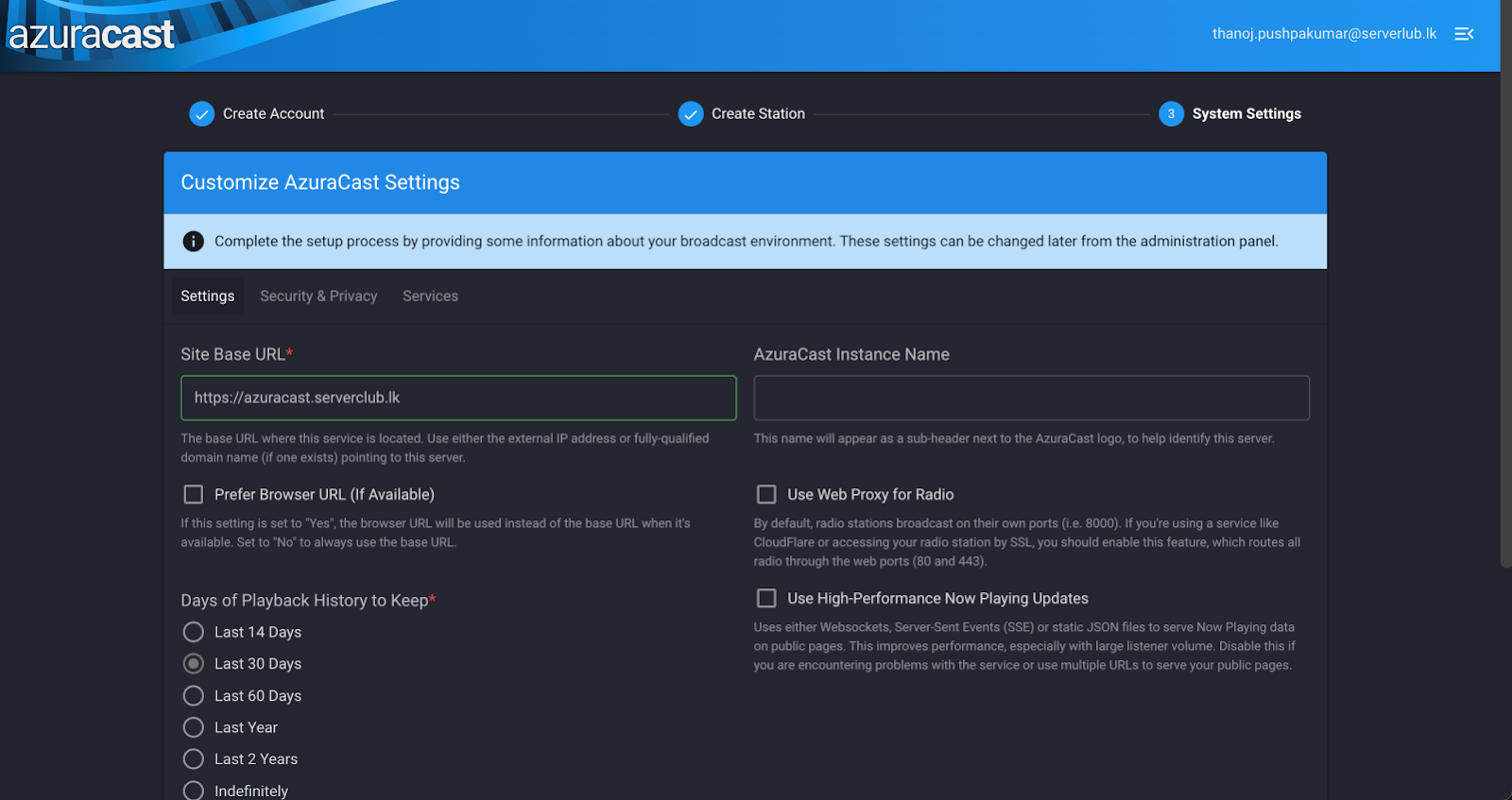Enable Prefer Browser URL checkbox
The height and width of the screenshot is (800, 1512).
(193, 495)
